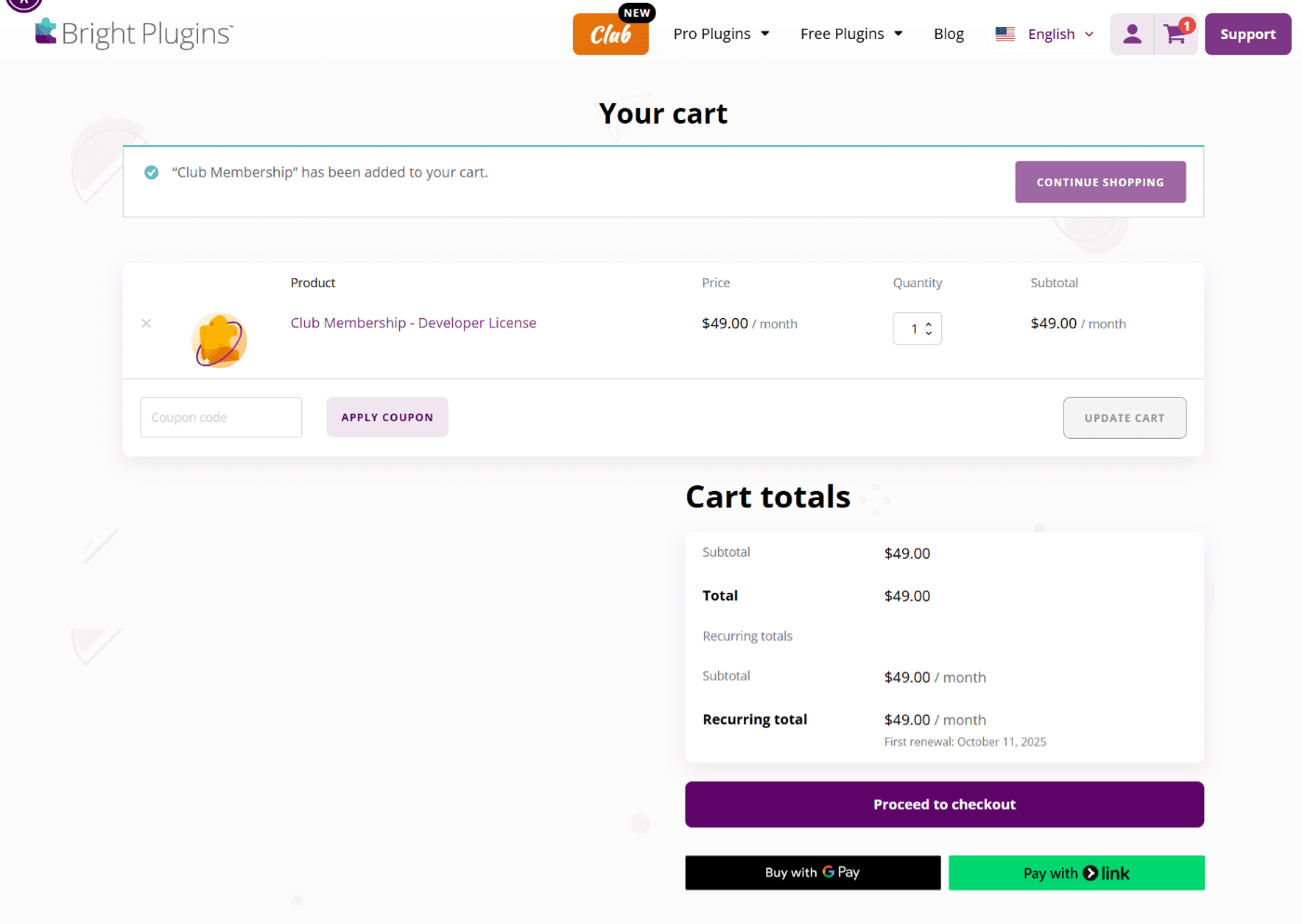This screenshot has height=924, width=1302.
Task: Open the shopping cart icon
Action: pyautogui.click(x=1176, y=34)
